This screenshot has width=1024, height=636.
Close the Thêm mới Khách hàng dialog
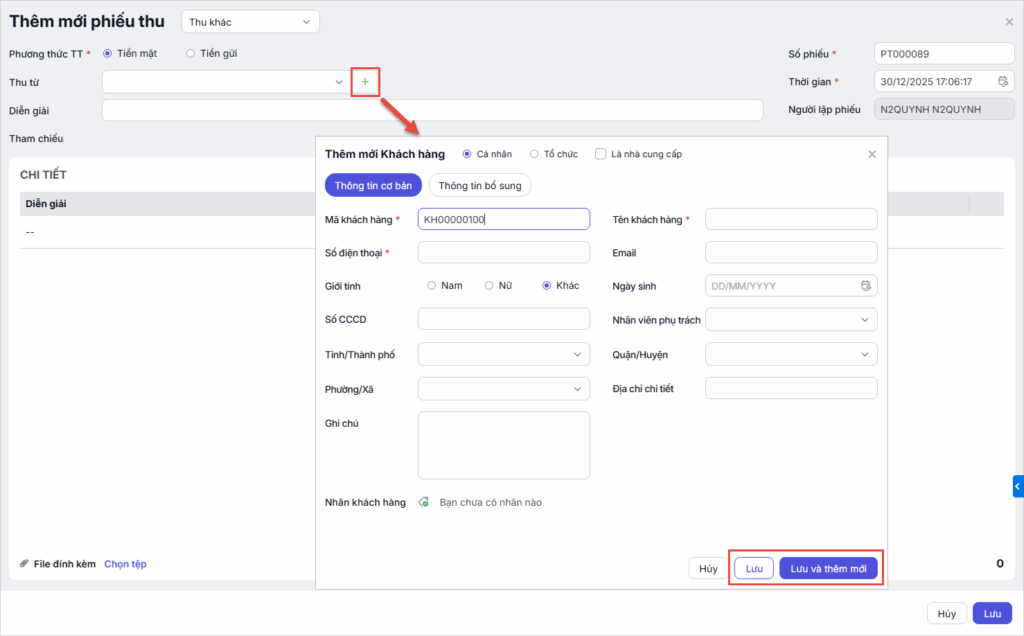click(x=872, y=154)
